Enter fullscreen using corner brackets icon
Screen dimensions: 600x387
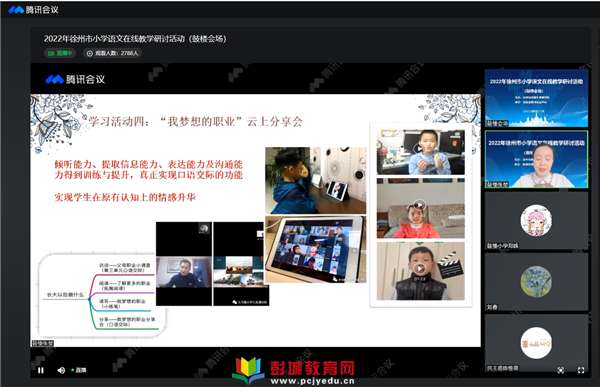[x=581, y=370]
